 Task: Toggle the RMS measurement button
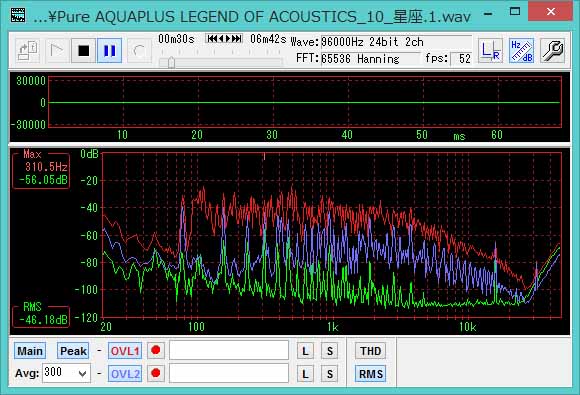[371, 374]
